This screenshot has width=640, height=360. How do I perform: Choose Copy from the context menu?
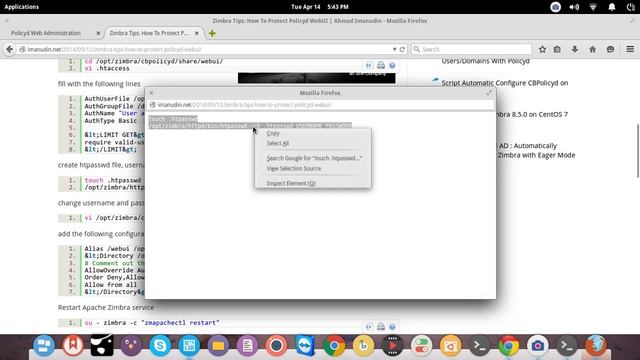point(273,133)
